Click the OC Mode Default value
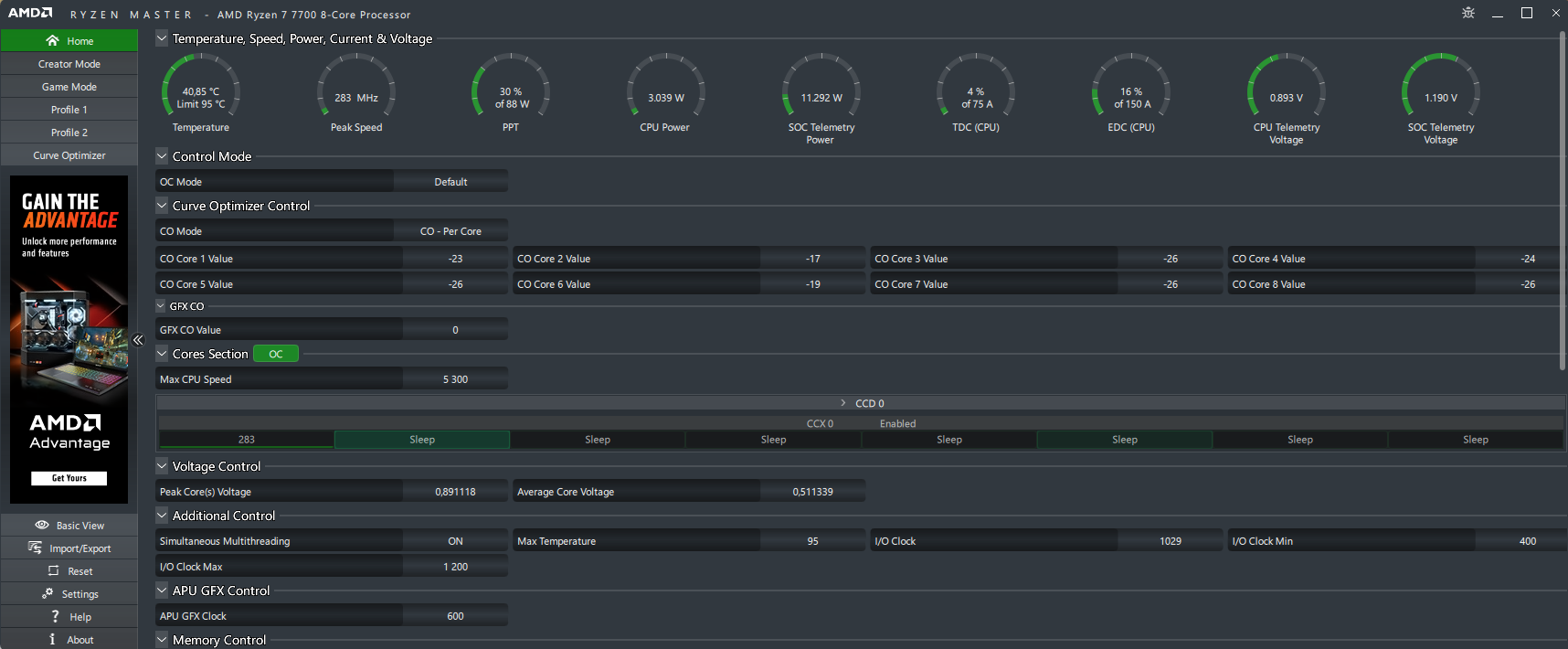1568x649 pixels. (450, 182)
